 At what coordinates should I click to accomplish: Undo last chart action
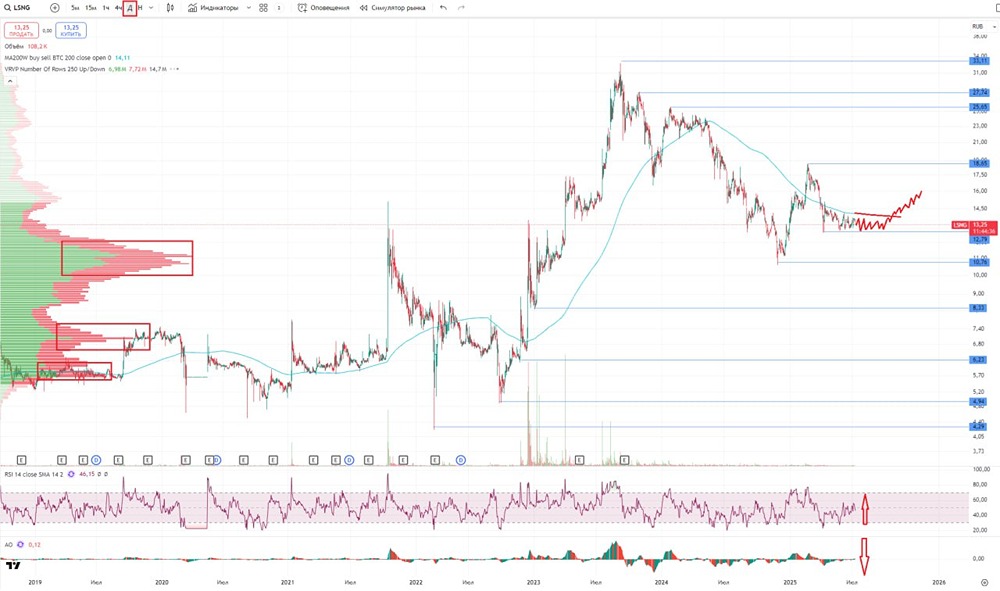pyautogui.click(x=443, y=8)
